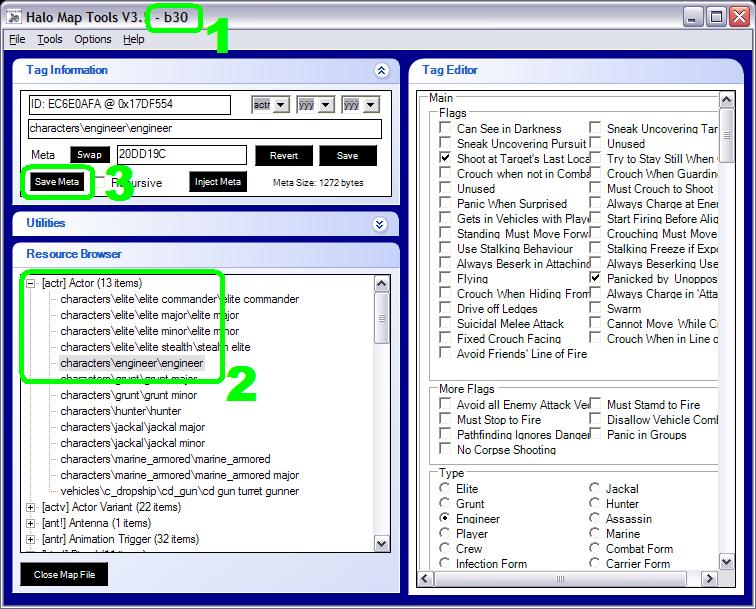The height and width of the screenshot is (609, 756).
Task: Select the Infection Form radio button
Action: 445,563
